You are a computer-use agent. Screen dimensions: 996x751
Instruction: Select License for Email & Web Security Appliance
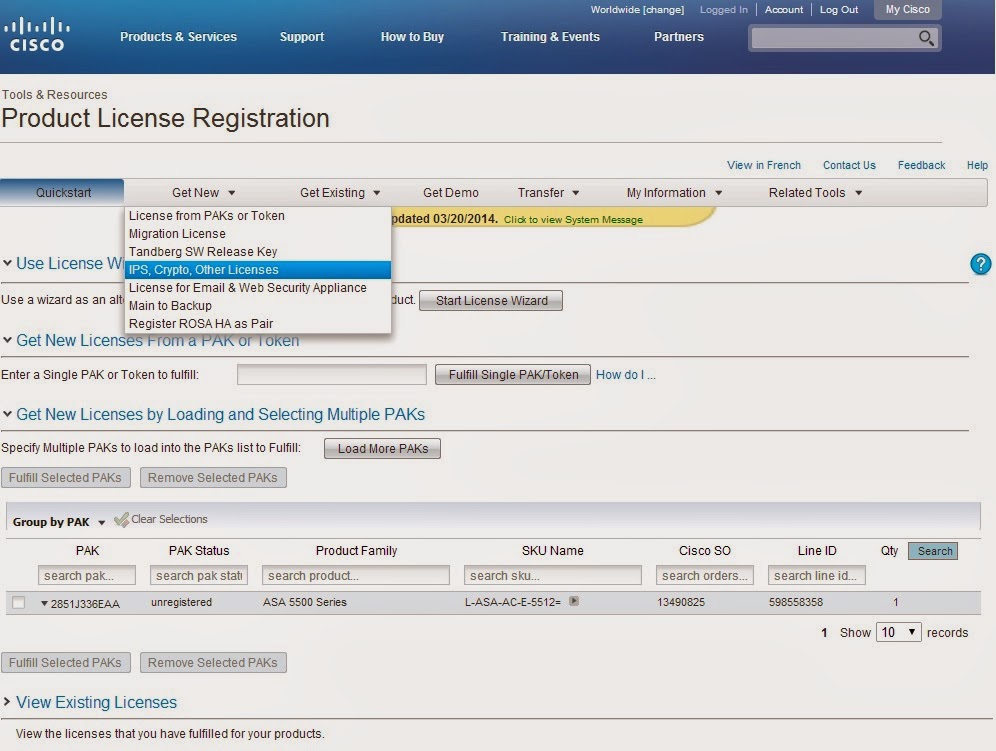click(258, 288)
